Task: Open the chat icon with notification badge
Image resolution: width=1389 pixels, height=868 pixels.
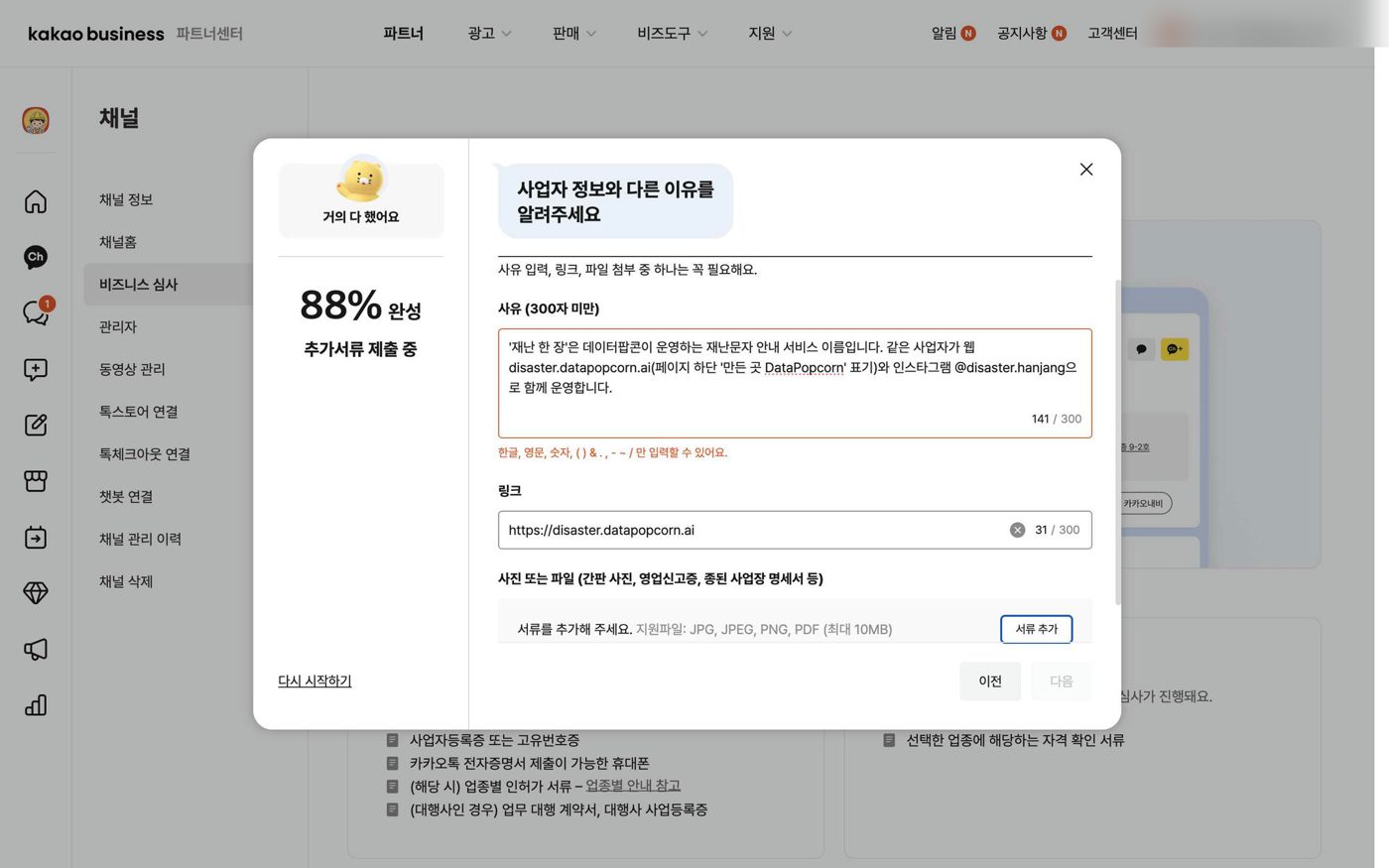Action: tap(37, 312)
